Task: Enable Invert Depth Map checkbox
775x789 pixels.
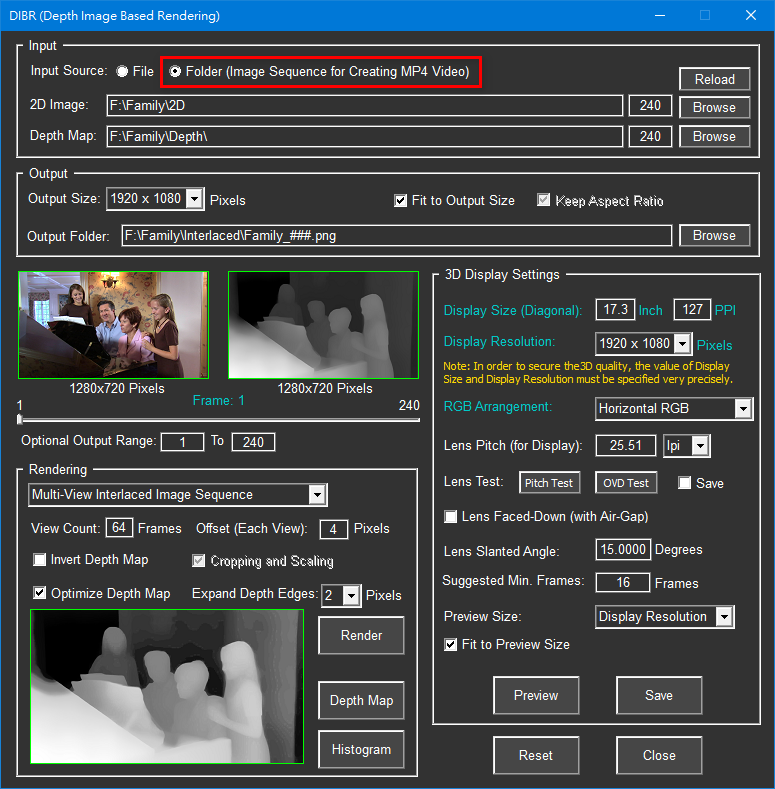Action: [x=39, y=560]
